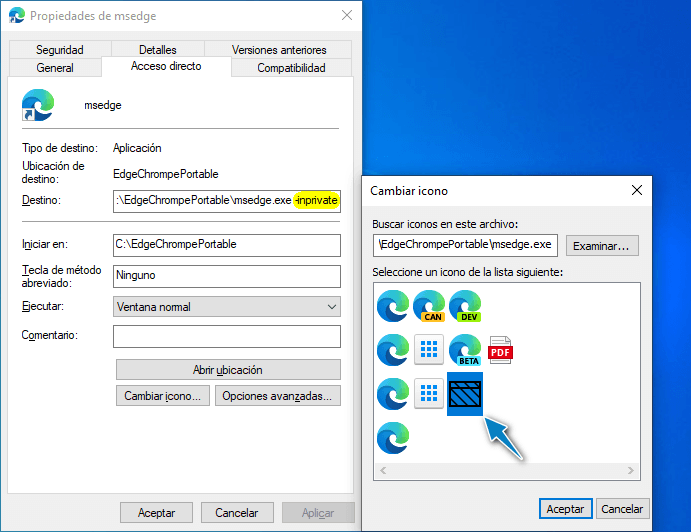This screenshot has height=532, width=691.
Task: Select the Edge Canary (CAN) icon
Action: (429, 305)
